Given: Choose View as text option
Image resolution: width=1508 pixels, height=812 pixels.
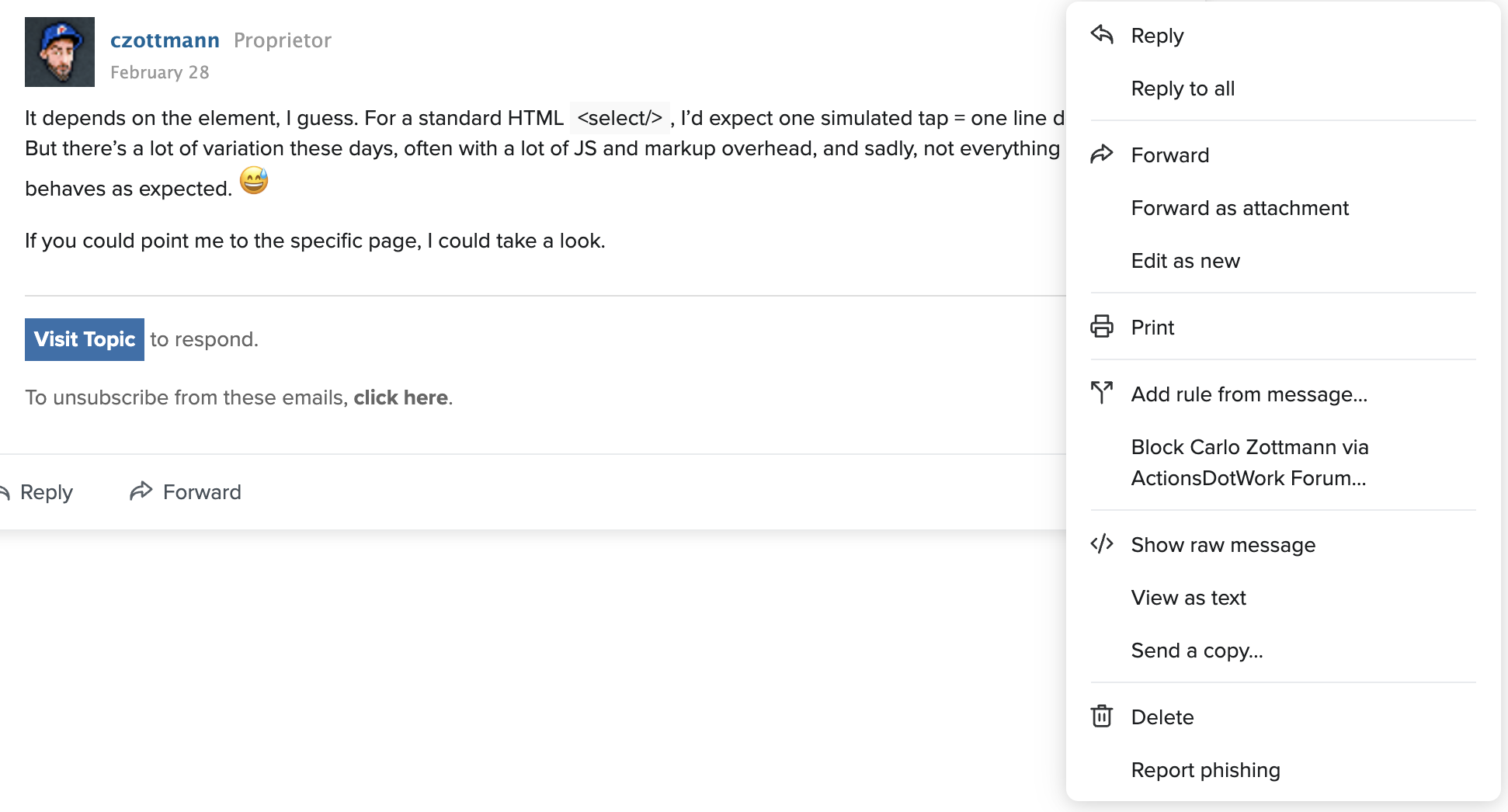Looking at the screenshot, I should point(1188,598).
